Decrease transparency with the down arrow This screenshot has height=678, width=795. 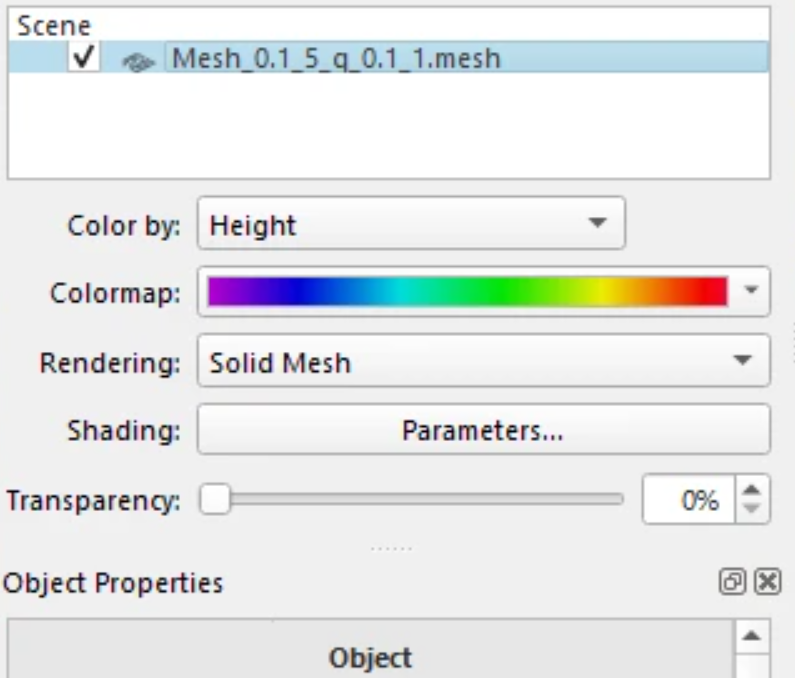tap(753, 509)
